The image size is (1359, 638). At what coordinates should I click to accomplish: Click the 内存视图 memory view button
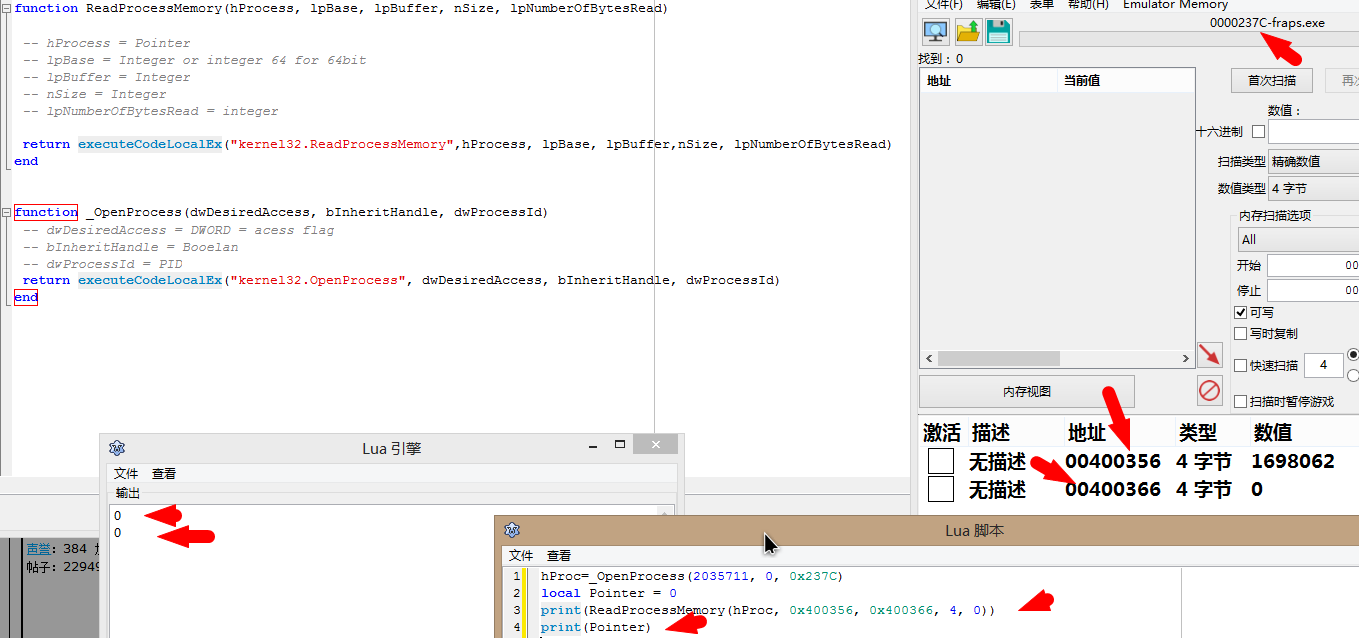(x=1026, y=392)
